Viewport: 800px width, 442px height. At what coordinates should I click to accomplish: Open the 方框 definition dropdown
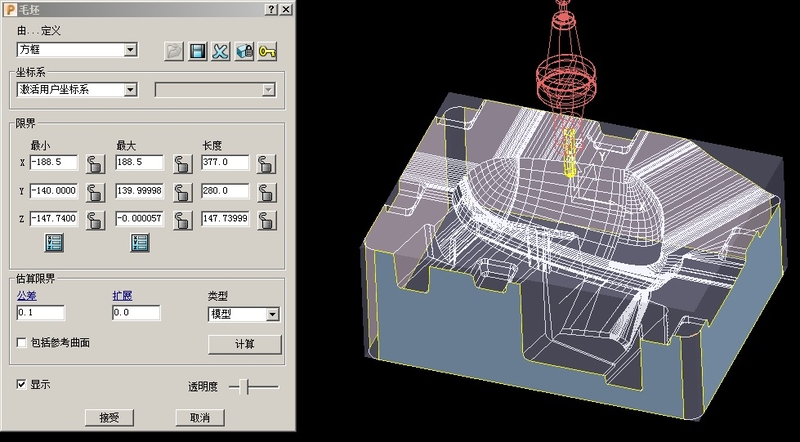131,50
